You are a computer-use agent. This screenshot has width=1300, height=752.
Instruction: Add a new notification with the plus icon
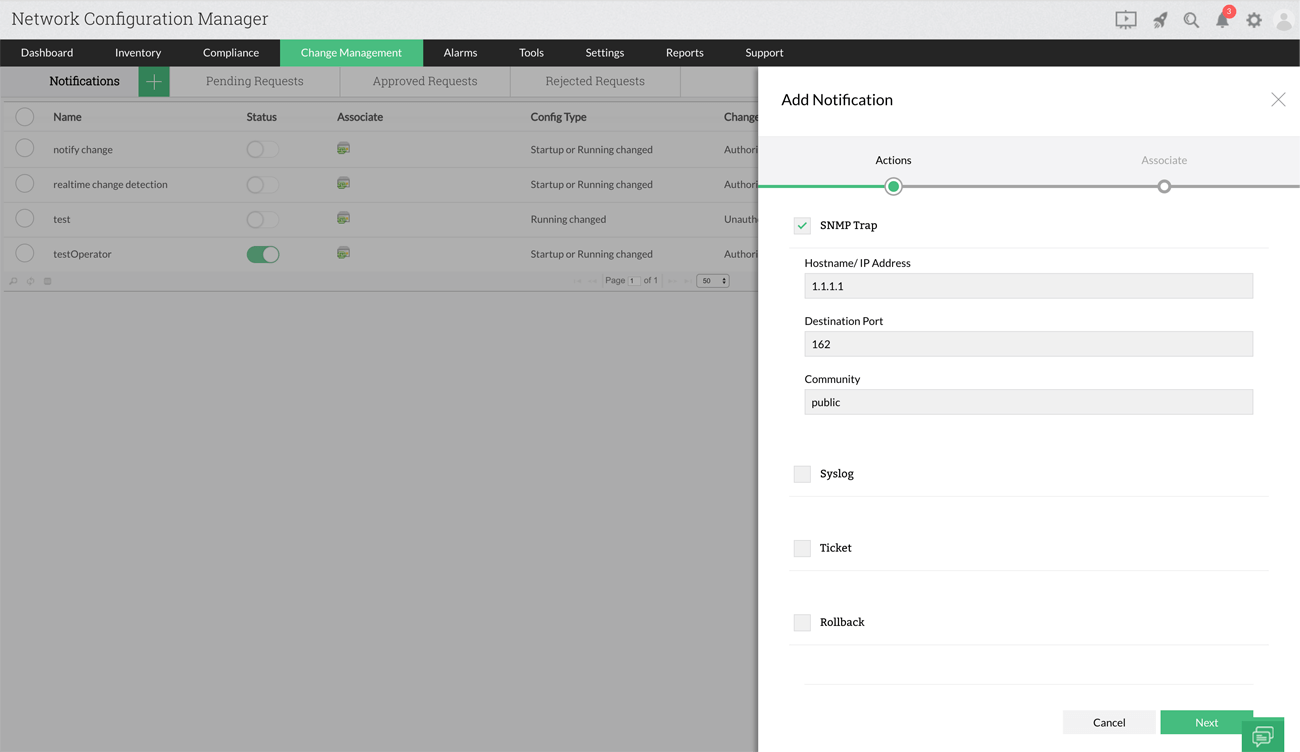click(x=153, y=81)
